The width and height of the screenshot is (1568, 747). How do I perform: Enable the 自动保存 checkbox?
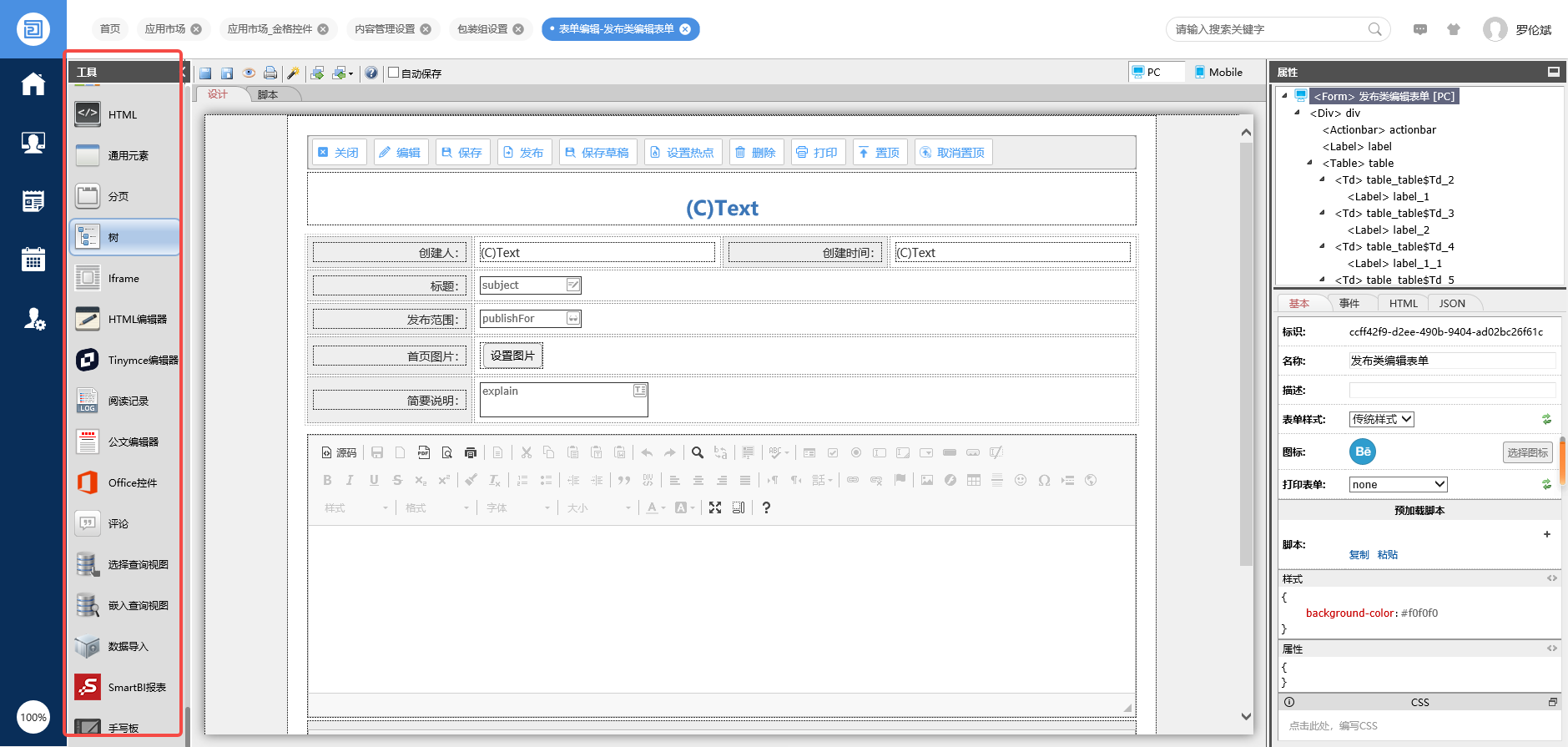coord(394,73)
